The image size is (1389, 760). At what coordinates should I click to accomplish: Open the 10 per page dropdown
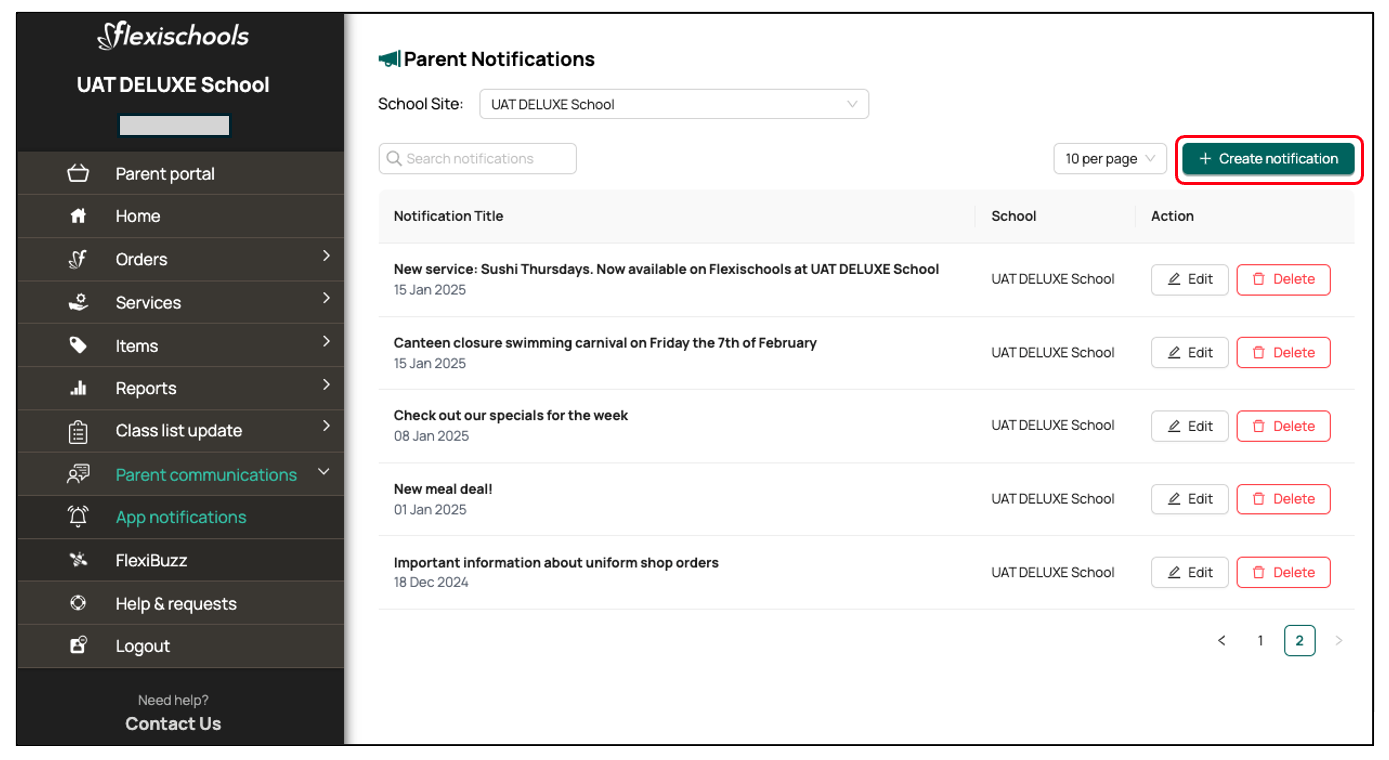click(x=1109, y=159)
